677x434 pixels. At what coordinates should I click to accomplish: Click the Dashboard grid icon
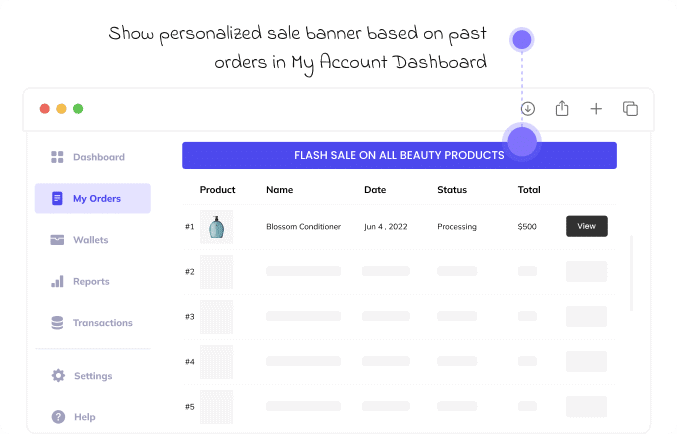[57, 157]
